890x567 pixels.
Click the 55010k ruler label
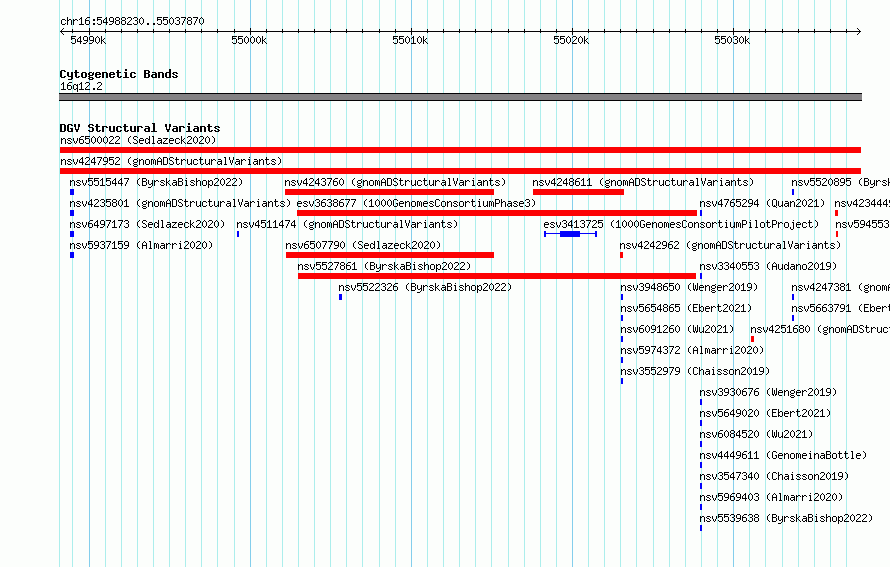[410, 40]
